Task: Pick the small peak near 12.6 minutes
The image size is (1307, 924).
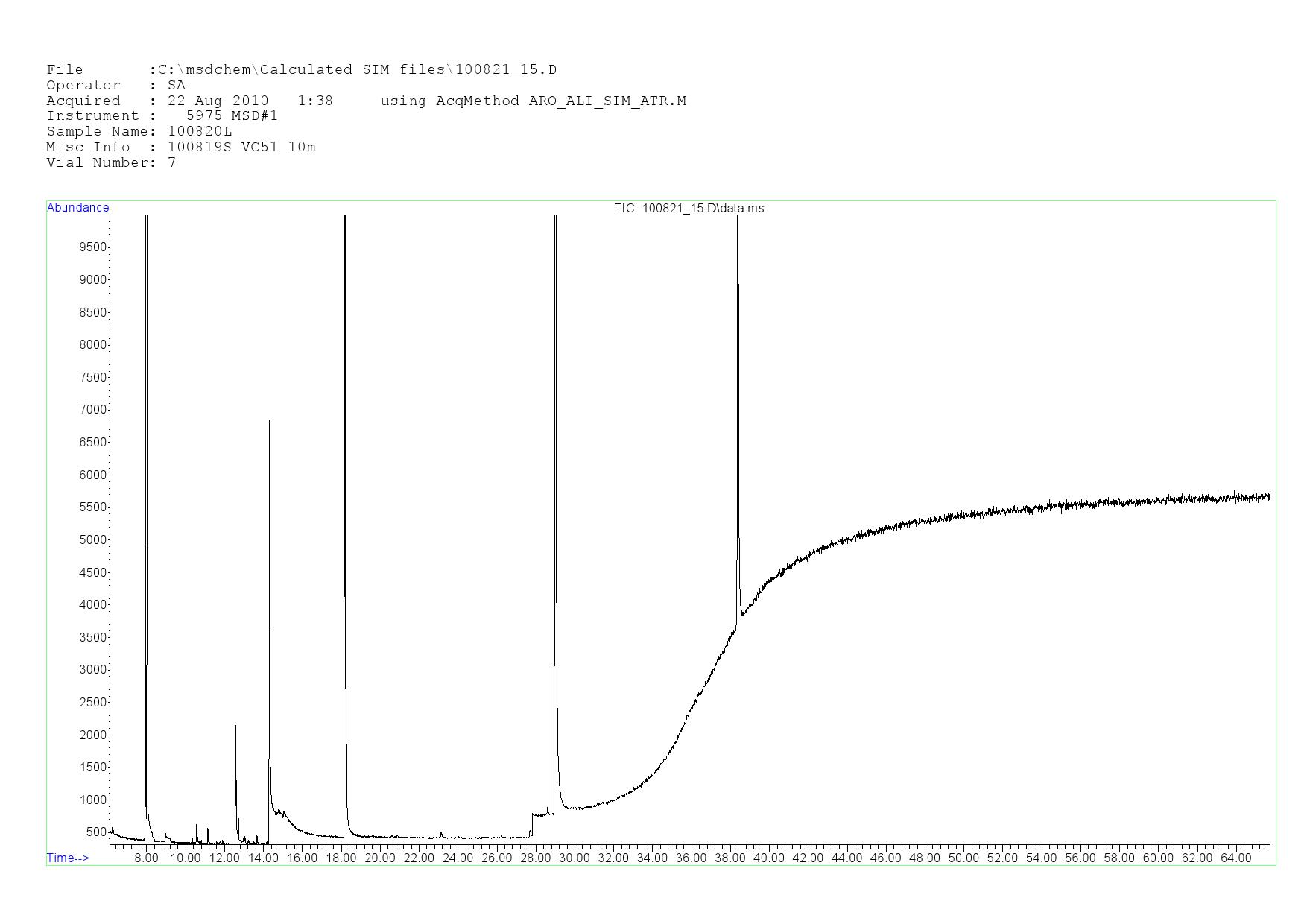Action: click(x=235, y=727)
